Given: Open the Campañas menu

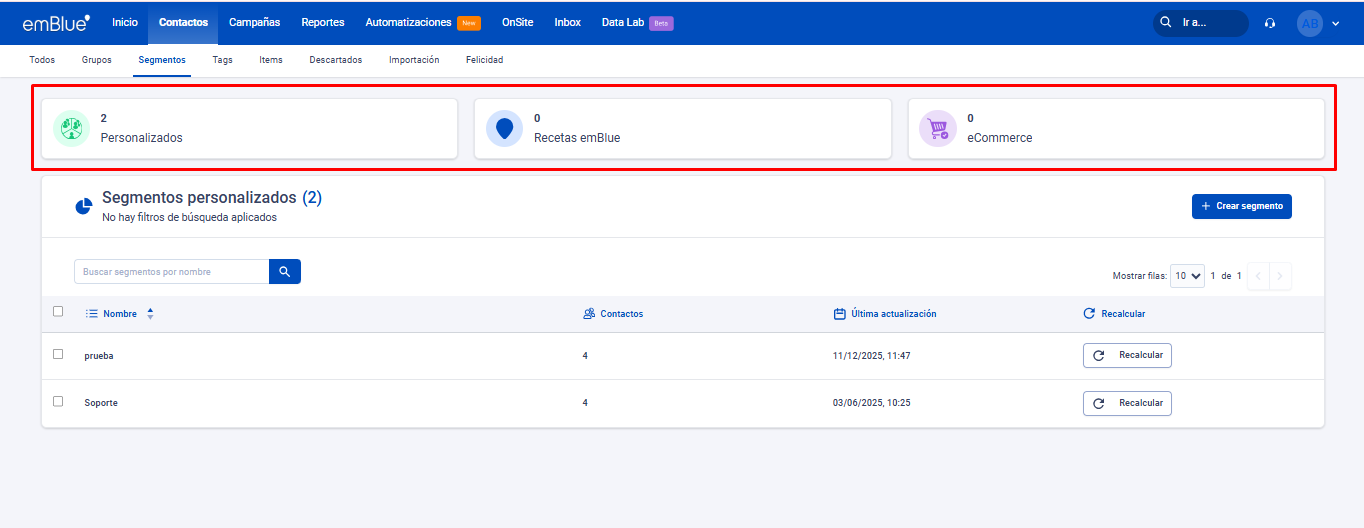Looking at the screenshot, I should (254, 23).
